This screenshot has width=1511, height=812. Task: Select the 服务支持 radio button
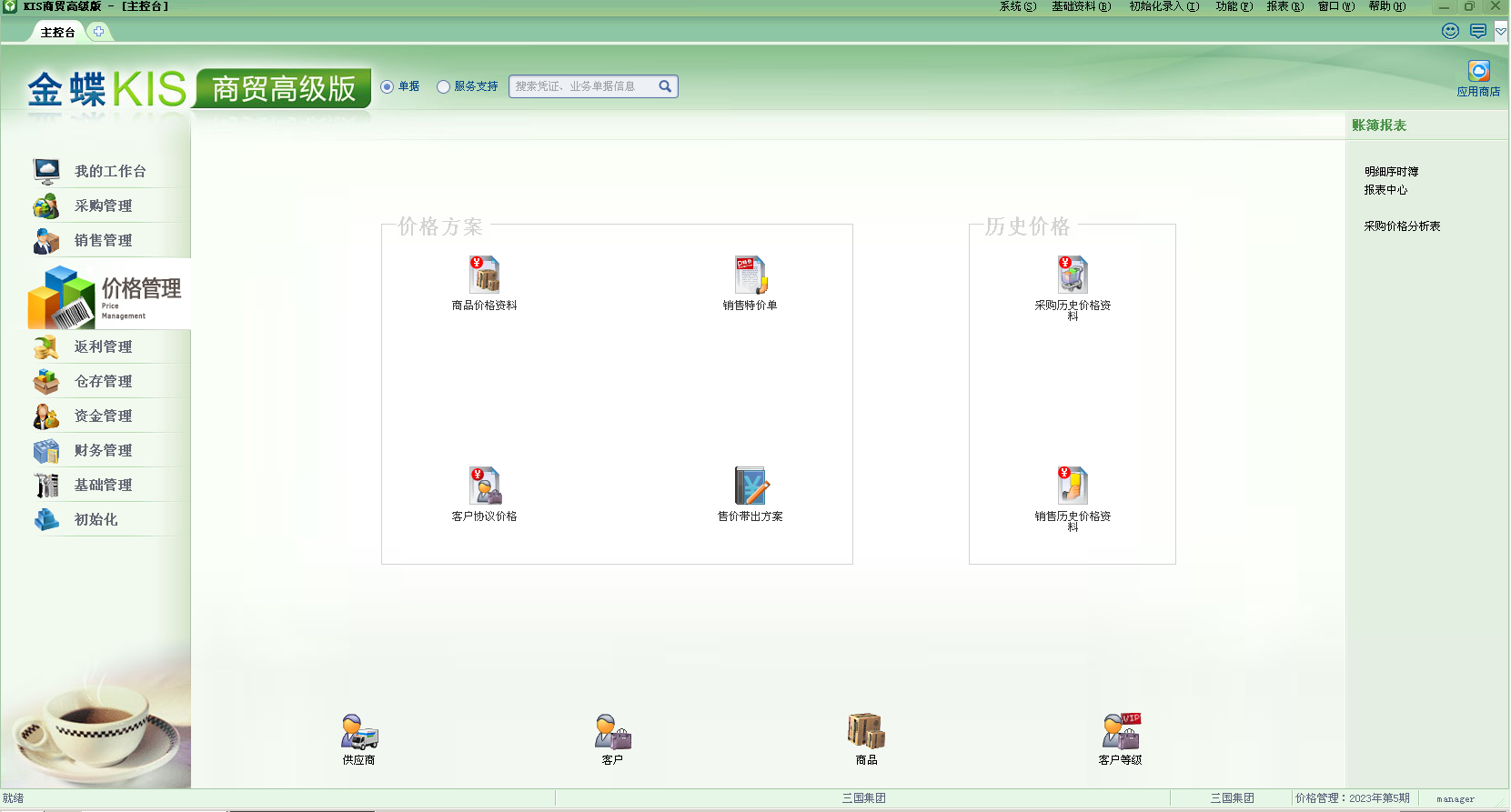point(443,86)
